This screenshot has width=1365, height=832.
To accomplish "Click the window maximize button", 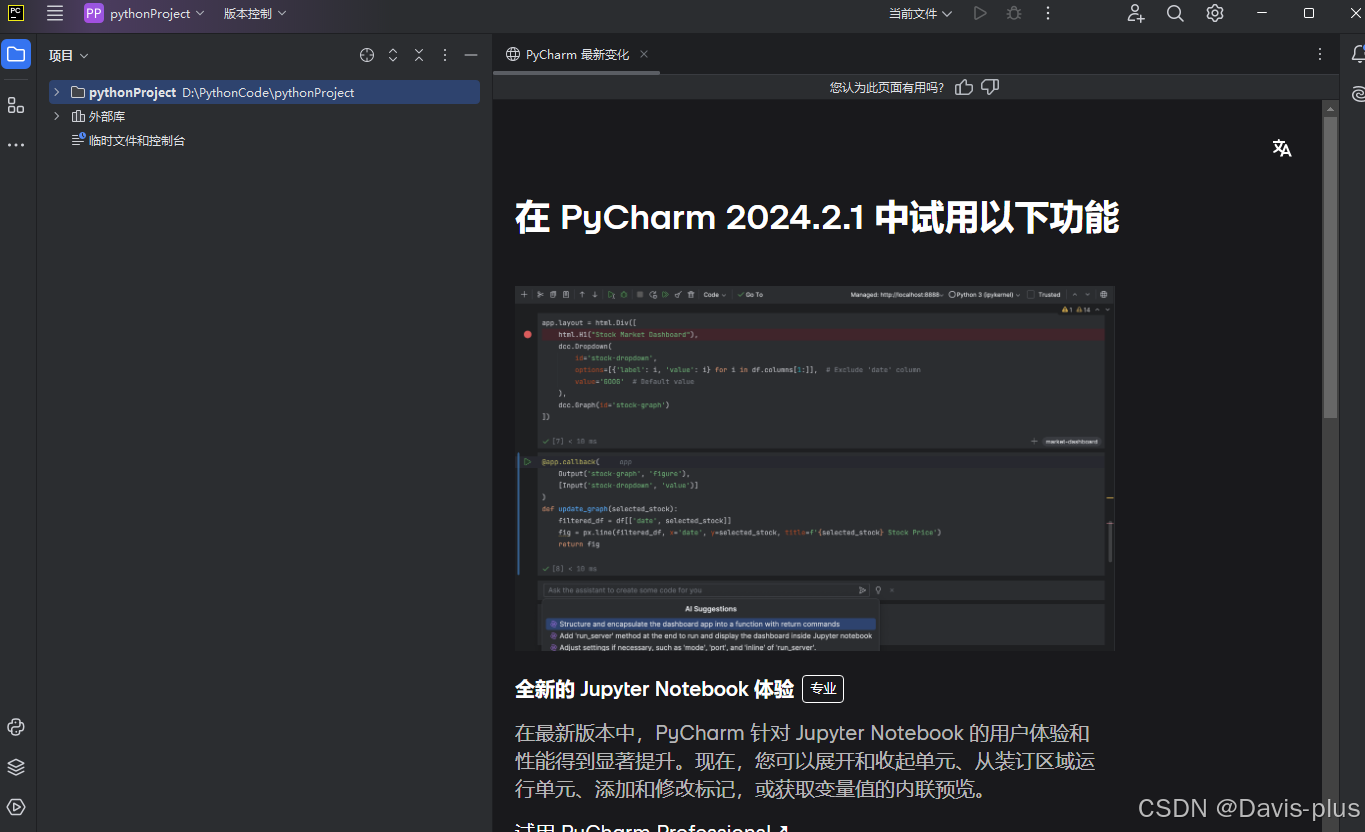I will (x=1309, y=13).
